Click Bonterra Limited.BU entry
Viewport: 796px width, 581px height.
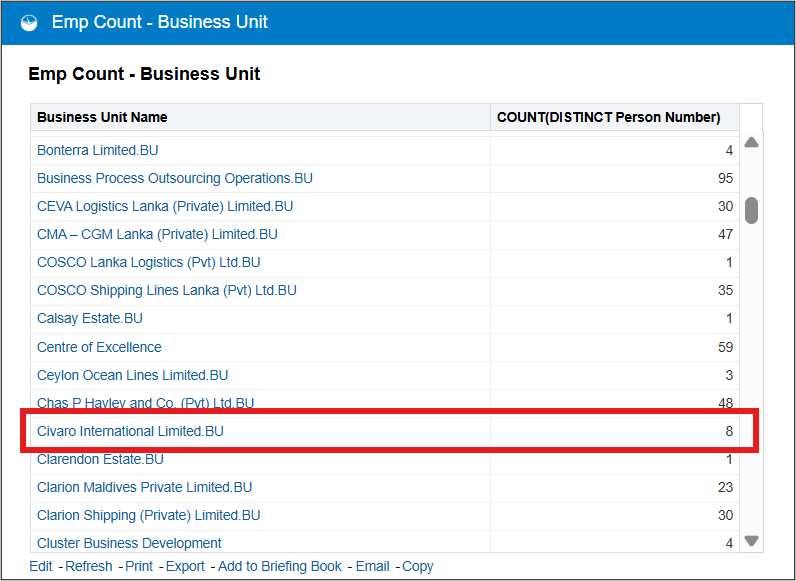pos(98,150)
